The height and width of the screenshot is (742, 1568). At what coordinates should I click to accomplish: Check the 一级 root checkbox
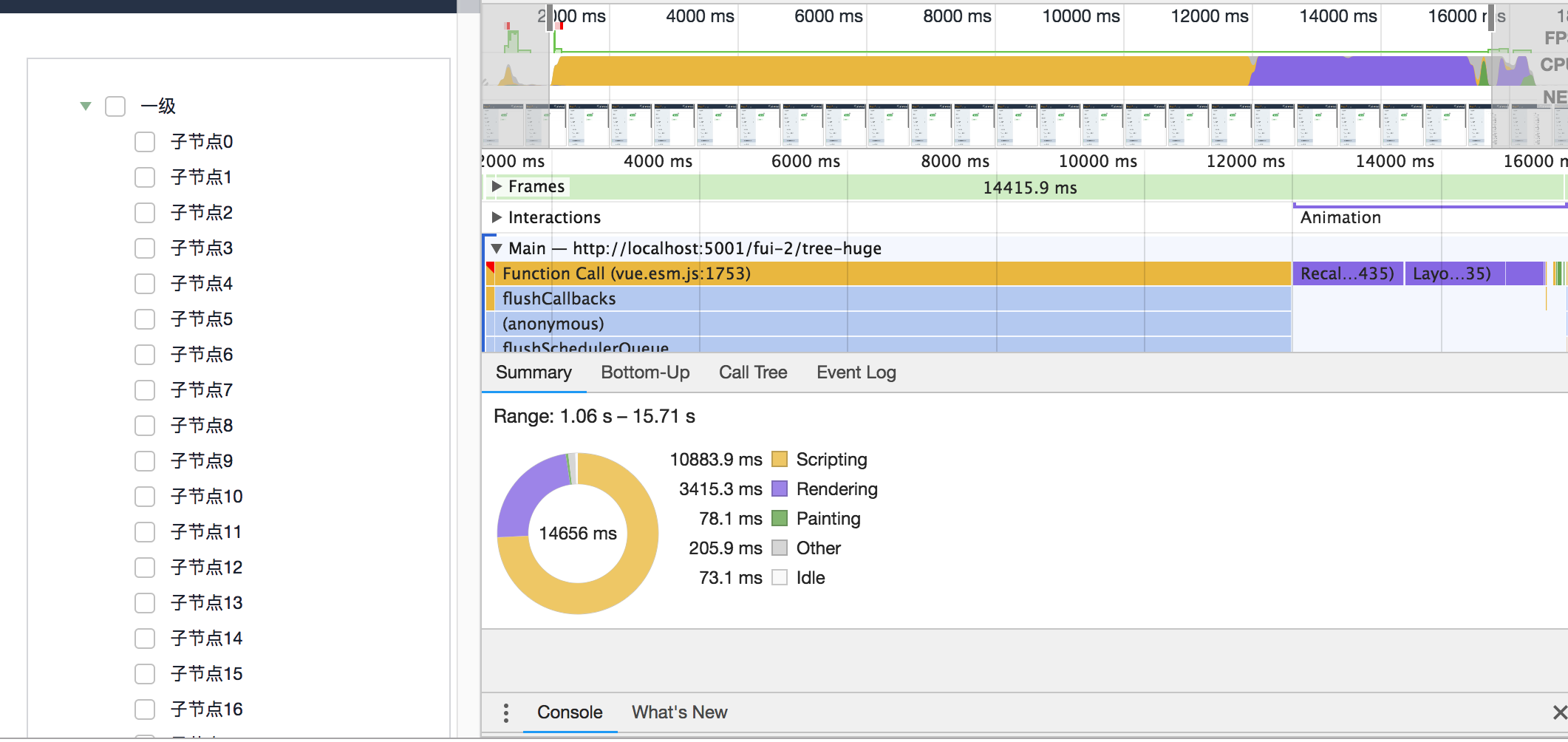pyautogui.click(x=115, y=106)
